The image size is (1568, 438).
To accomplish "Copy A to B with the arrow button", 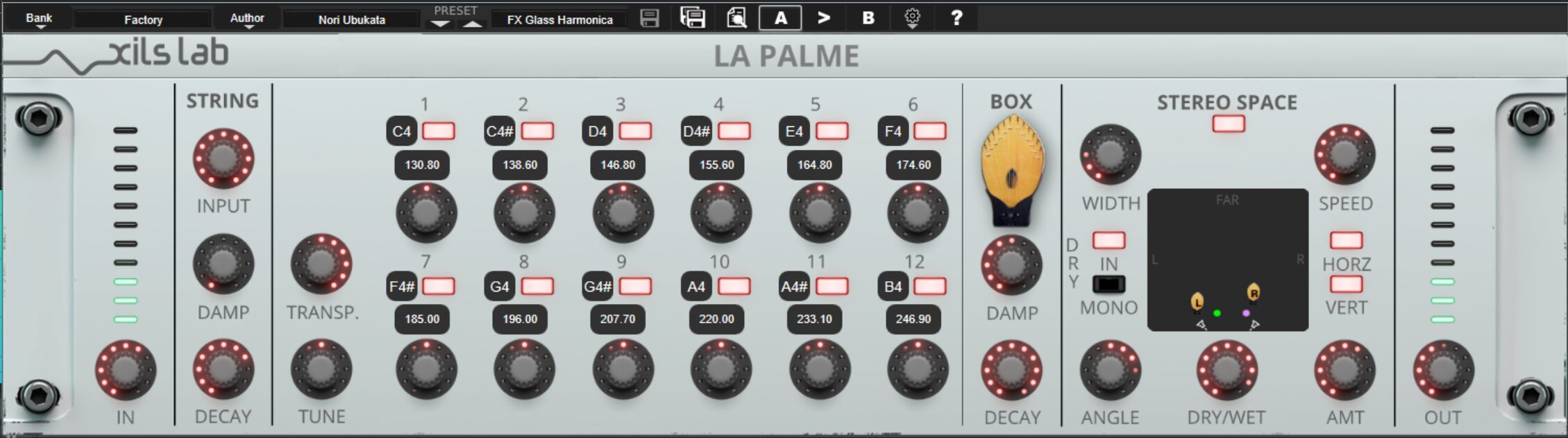I will tap(824, 17).
